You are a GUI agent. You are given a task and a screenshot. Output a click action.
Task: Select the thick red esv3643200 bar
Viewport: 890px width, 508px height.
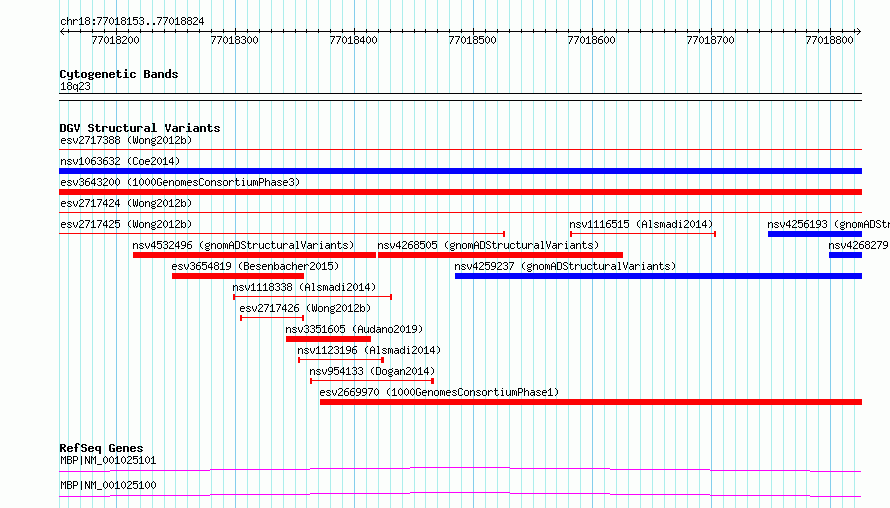tap(460, 192)
